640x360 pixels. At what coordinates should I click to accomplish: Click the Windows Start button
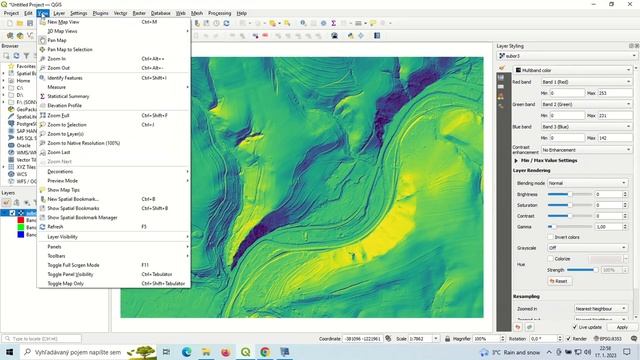click(x=9, y=352)
